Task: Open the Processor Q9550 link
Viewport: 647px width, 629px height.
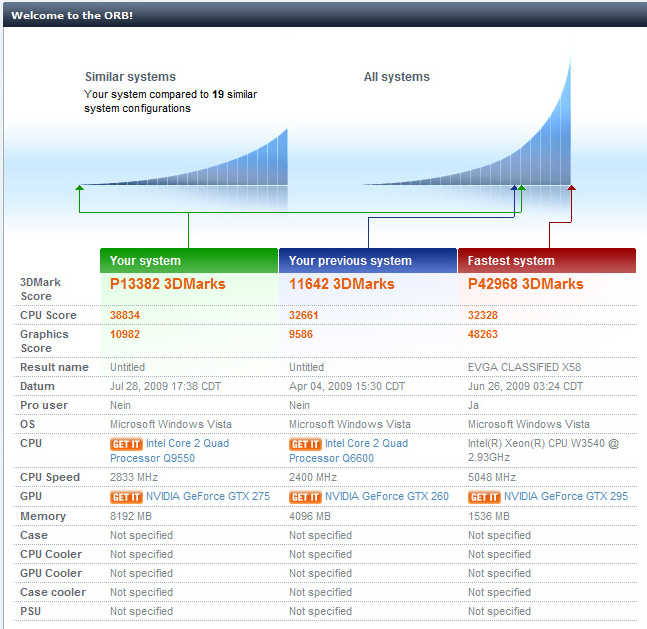Action: (x=152, y=458)
